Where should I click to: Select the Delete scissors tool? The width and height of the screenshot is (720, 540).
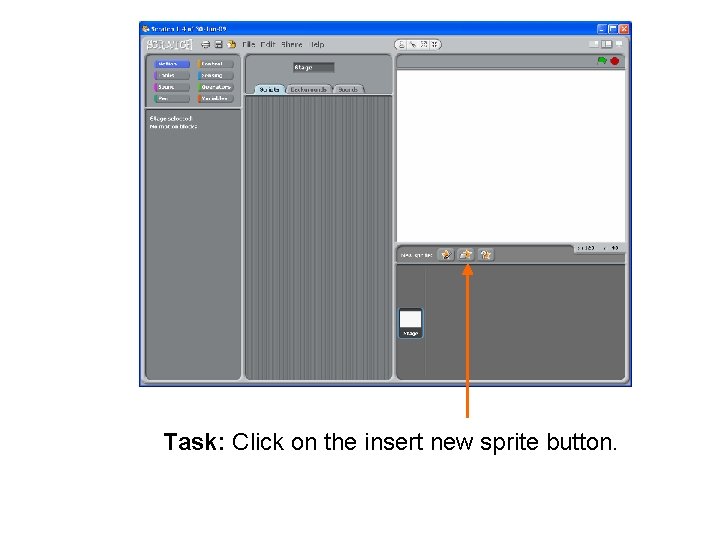point(413,45)
